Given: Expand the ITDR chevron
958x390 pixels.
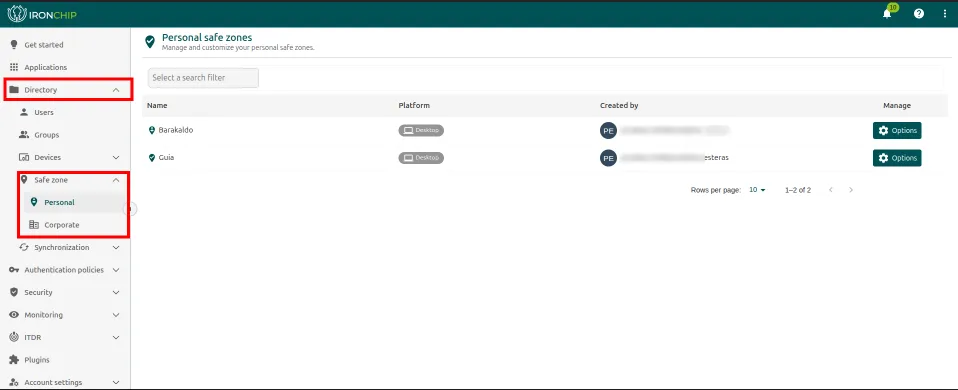Looking at the screenshot, I should pyautogui.click(x=116, y=337).
